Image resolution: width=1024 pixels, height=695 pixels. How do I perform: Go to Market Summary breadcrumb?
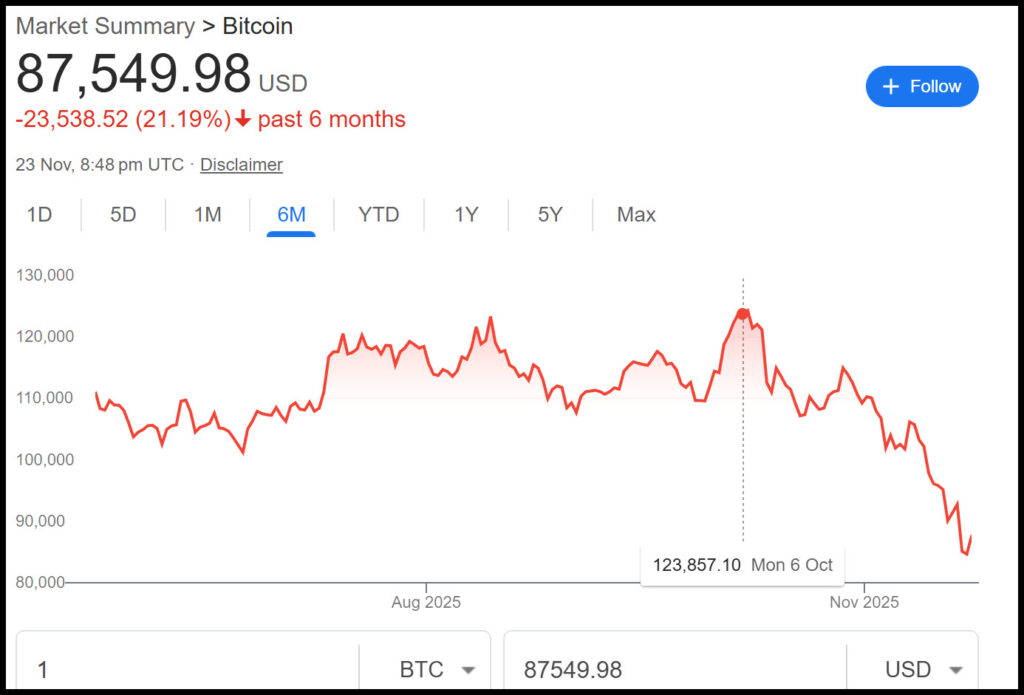105,26
